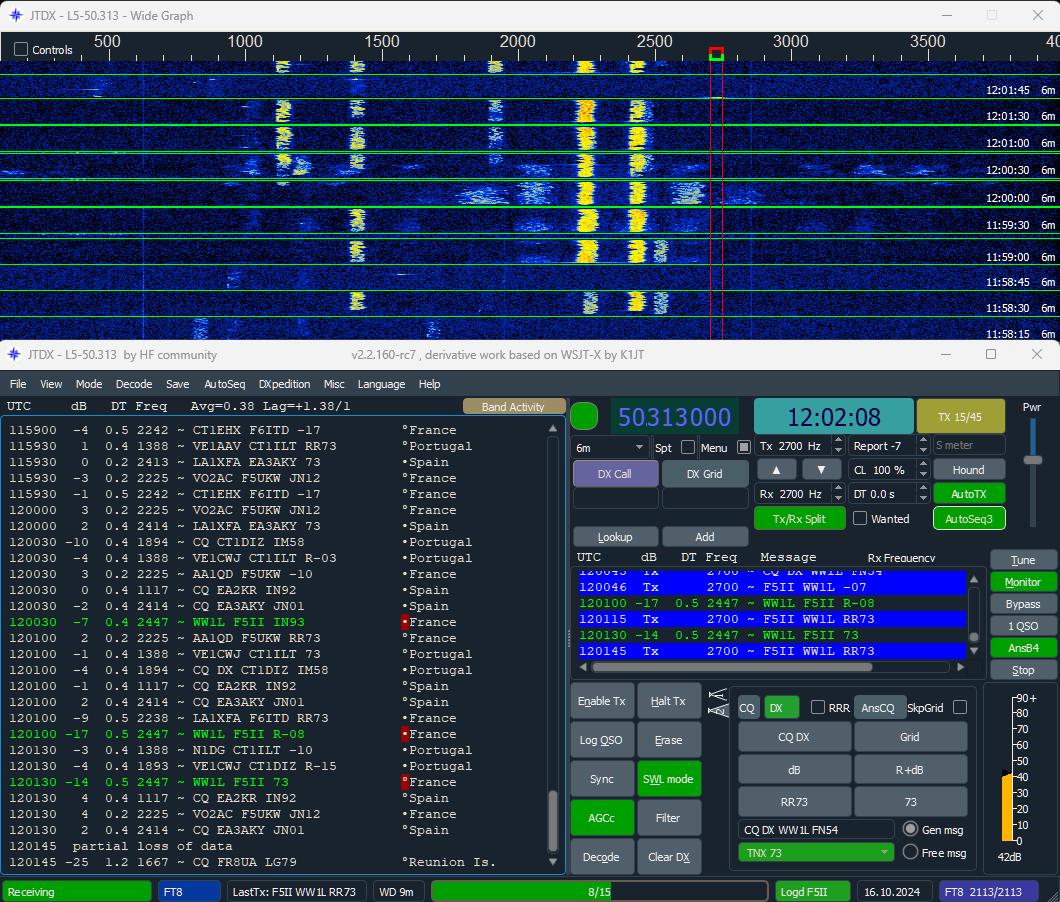Screen dimensions: 1060x902
Task: Click Rx Frequency list scroll-right arrow
Action: [960, 667]
